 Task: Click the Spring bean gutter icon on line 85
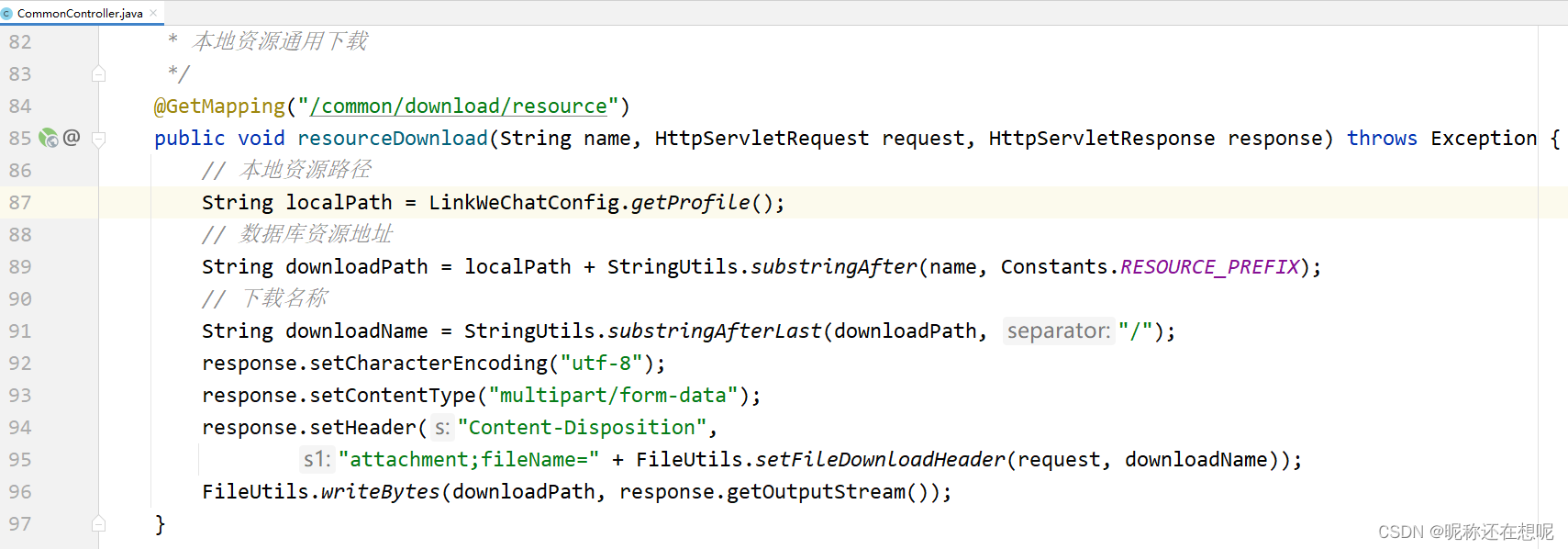49,138
